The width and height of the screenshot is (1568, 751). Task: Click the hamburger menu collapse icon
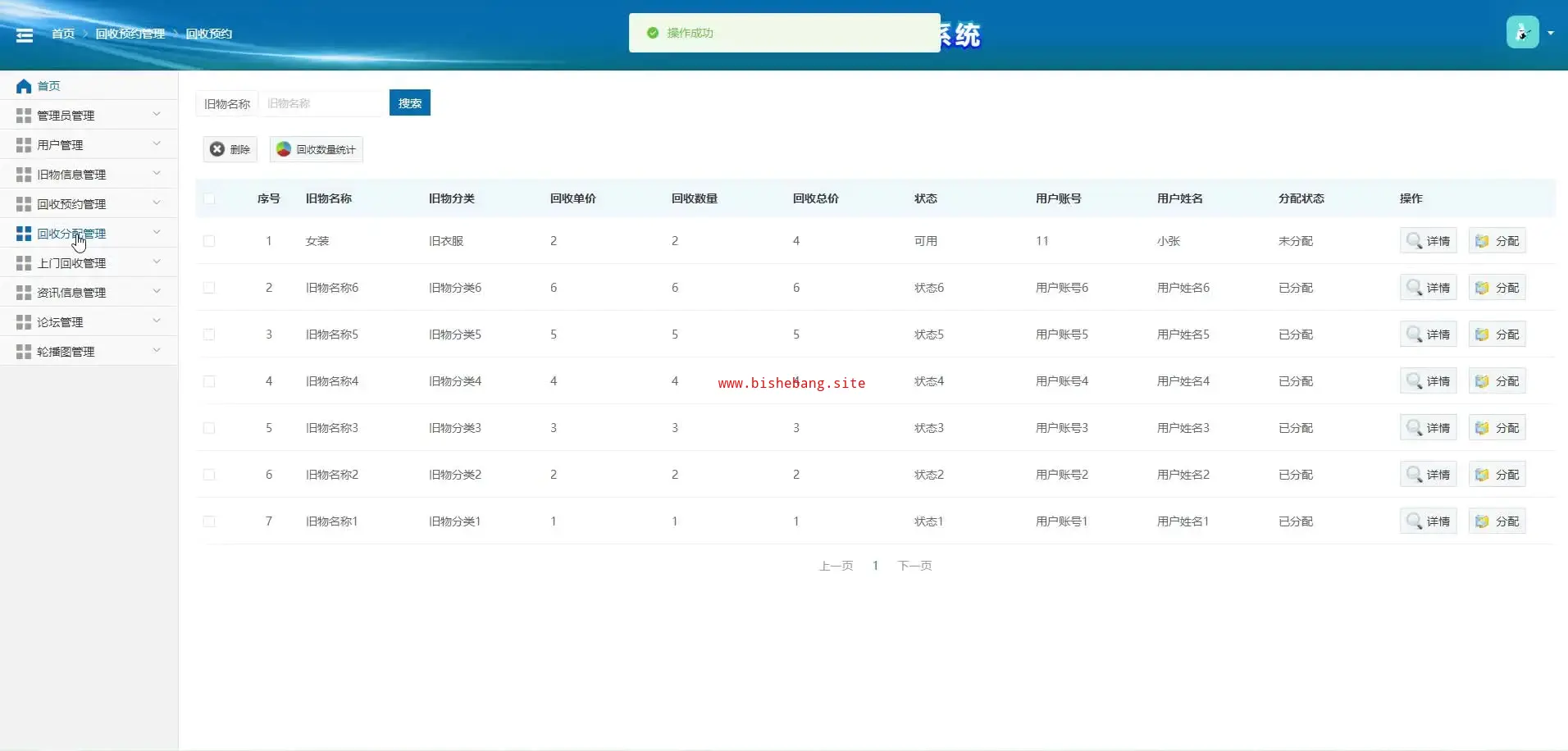coord(25,34)
